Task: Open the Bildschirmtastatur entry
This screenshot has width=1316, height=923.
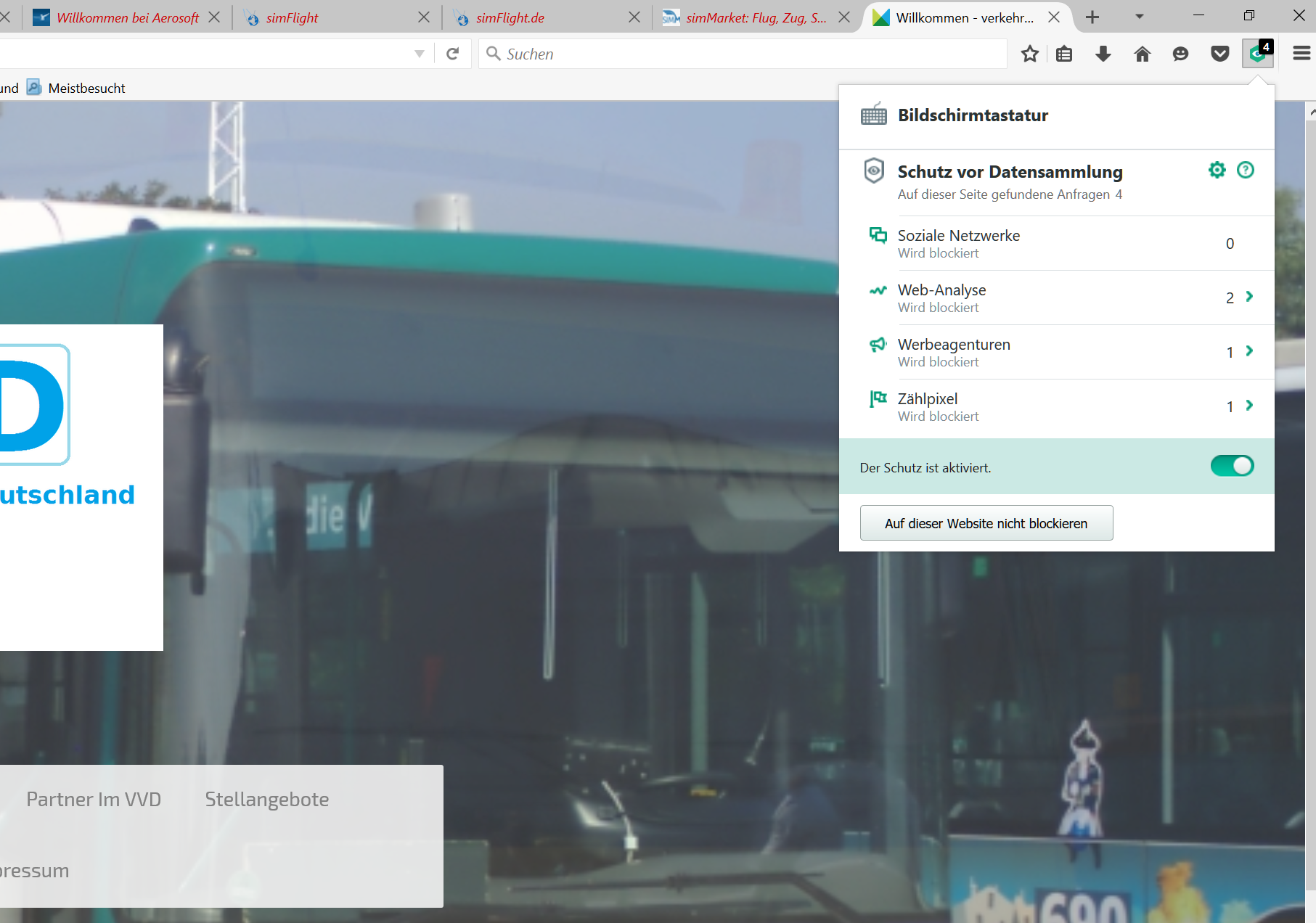Action: (x=1057, y=116)
